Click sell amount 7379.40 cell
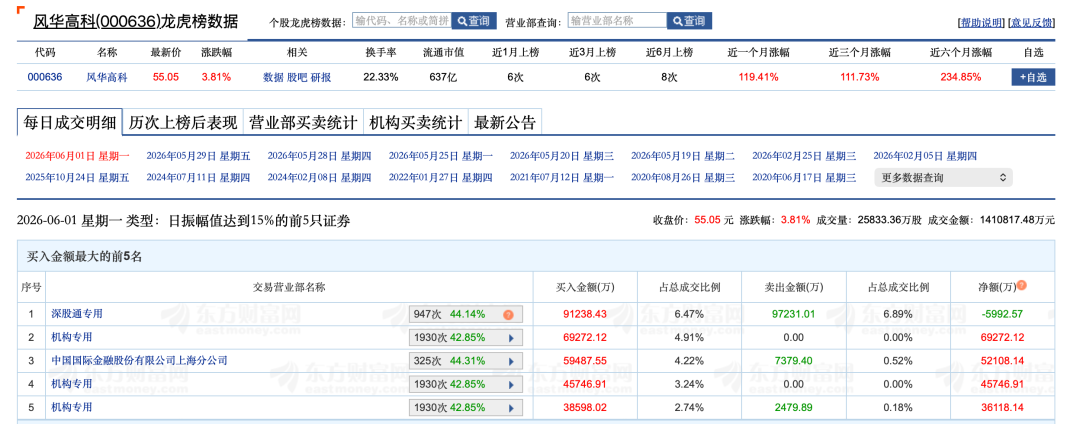 point(793,360)
